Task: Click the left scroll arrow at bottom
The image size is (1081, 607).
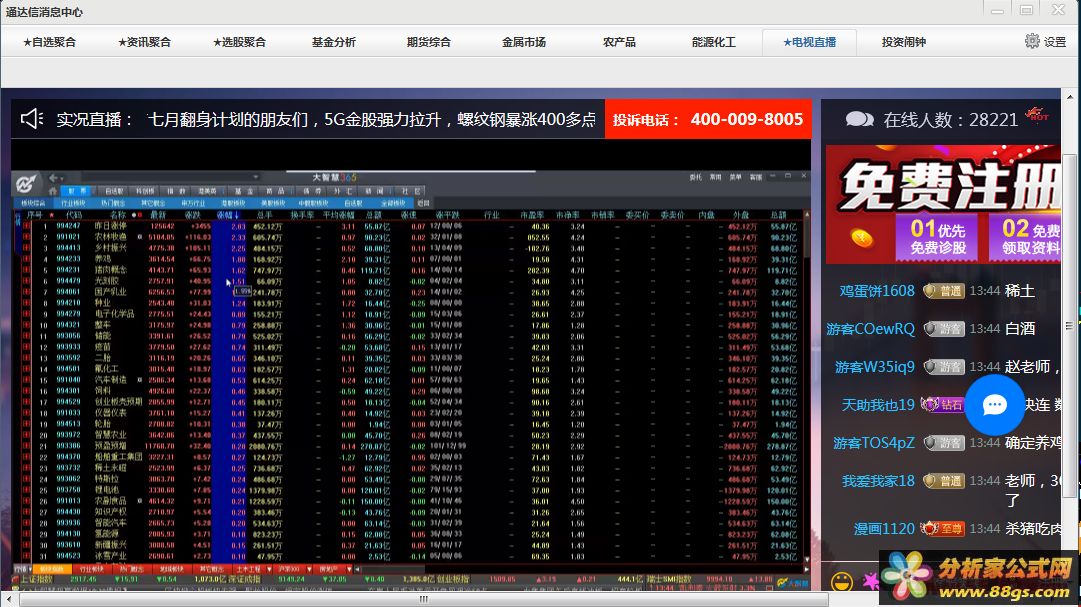Action: (x=8, y=599)
